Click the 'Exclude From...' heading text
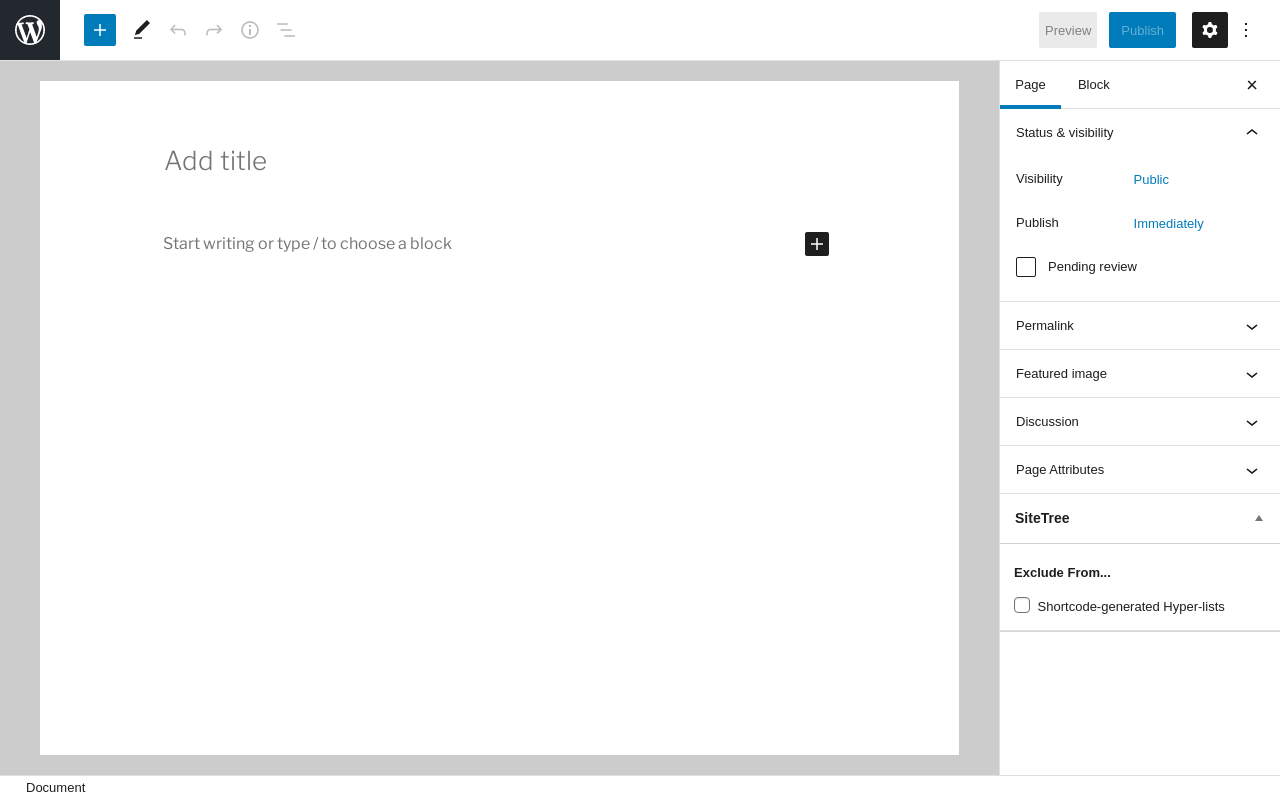The width and height of the screenshot is (1280, 800). [x=1062, y=573]
